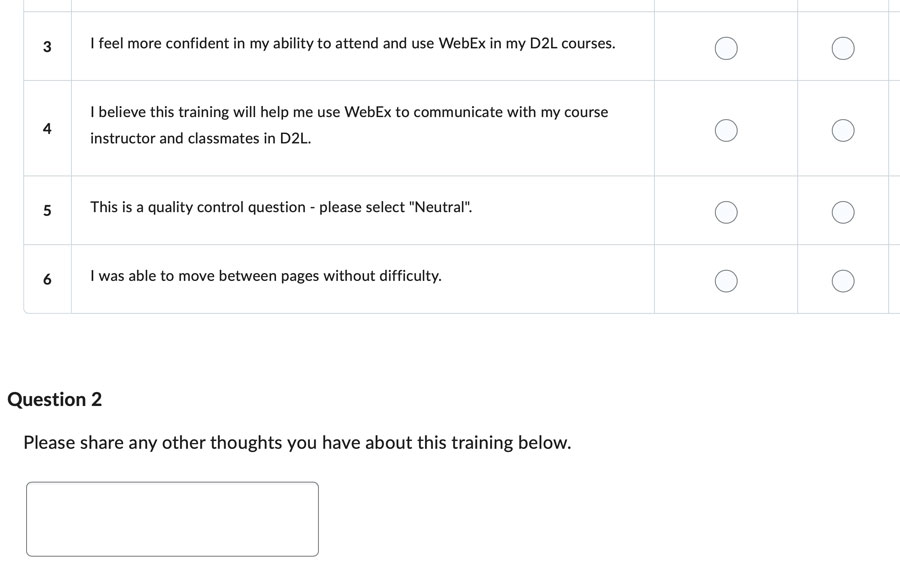Screen dimensions: 900x563
Task: Click row number 3 cell
Action: pos(47,46)
